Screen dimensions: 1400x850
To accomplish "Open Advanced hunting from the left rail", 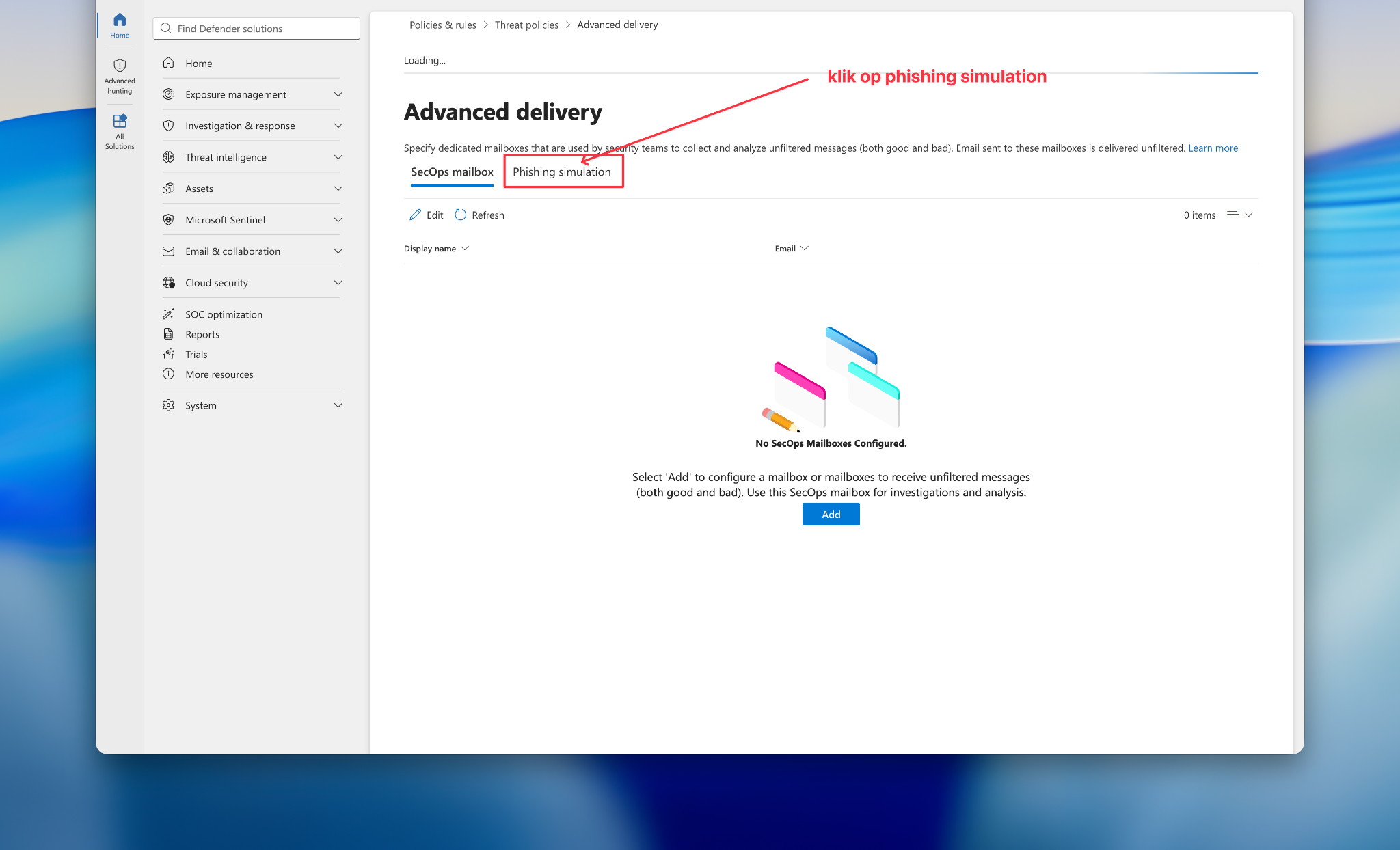I will point(120,76).
